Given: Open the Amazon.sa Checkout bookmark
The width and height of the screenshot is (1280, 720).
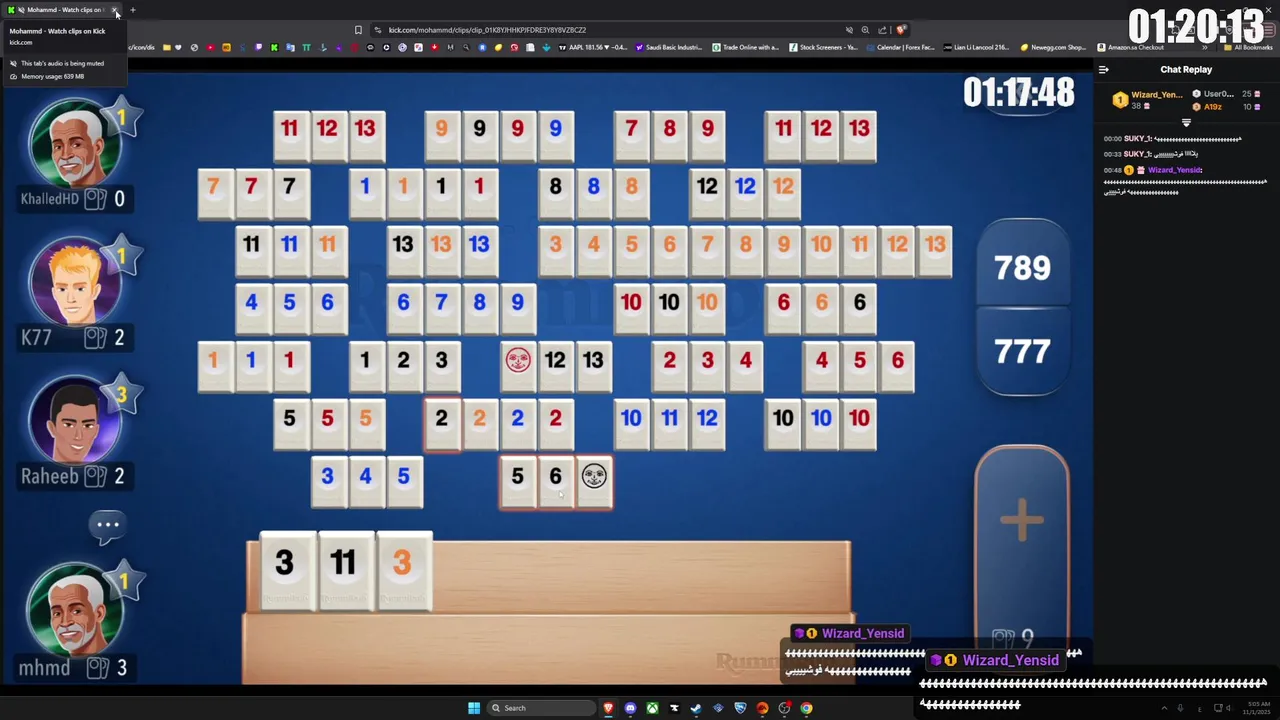Looking at the screenshot, I should pyautogui.click(x=1130, y=47).
